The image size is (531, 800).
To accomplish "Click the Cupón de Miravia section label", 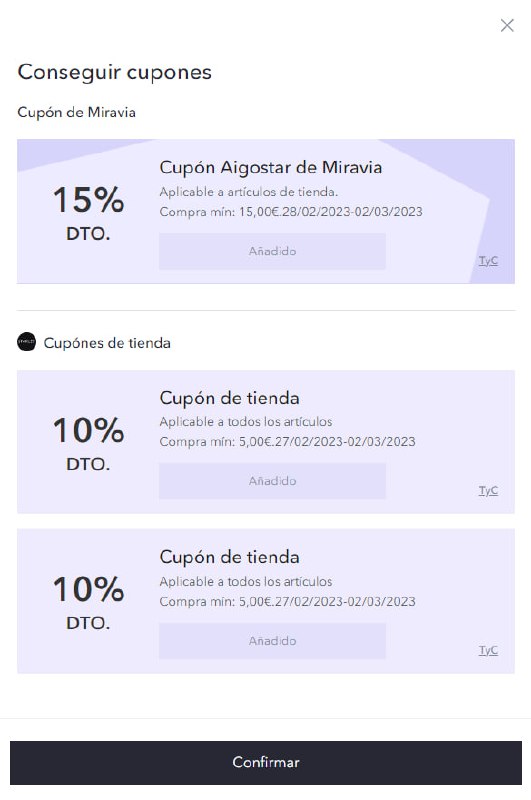I will [x=77, y=112].
